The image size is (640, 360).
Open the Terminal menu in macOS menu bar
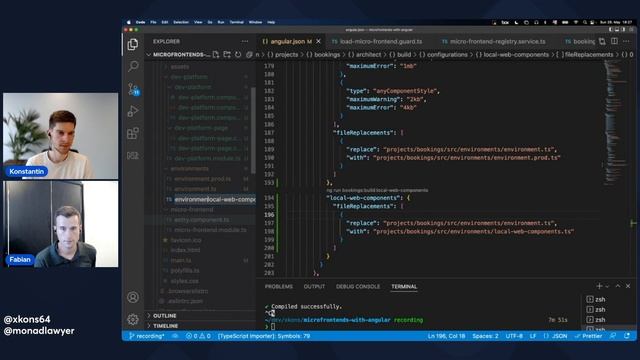click(x=236, y=22)
